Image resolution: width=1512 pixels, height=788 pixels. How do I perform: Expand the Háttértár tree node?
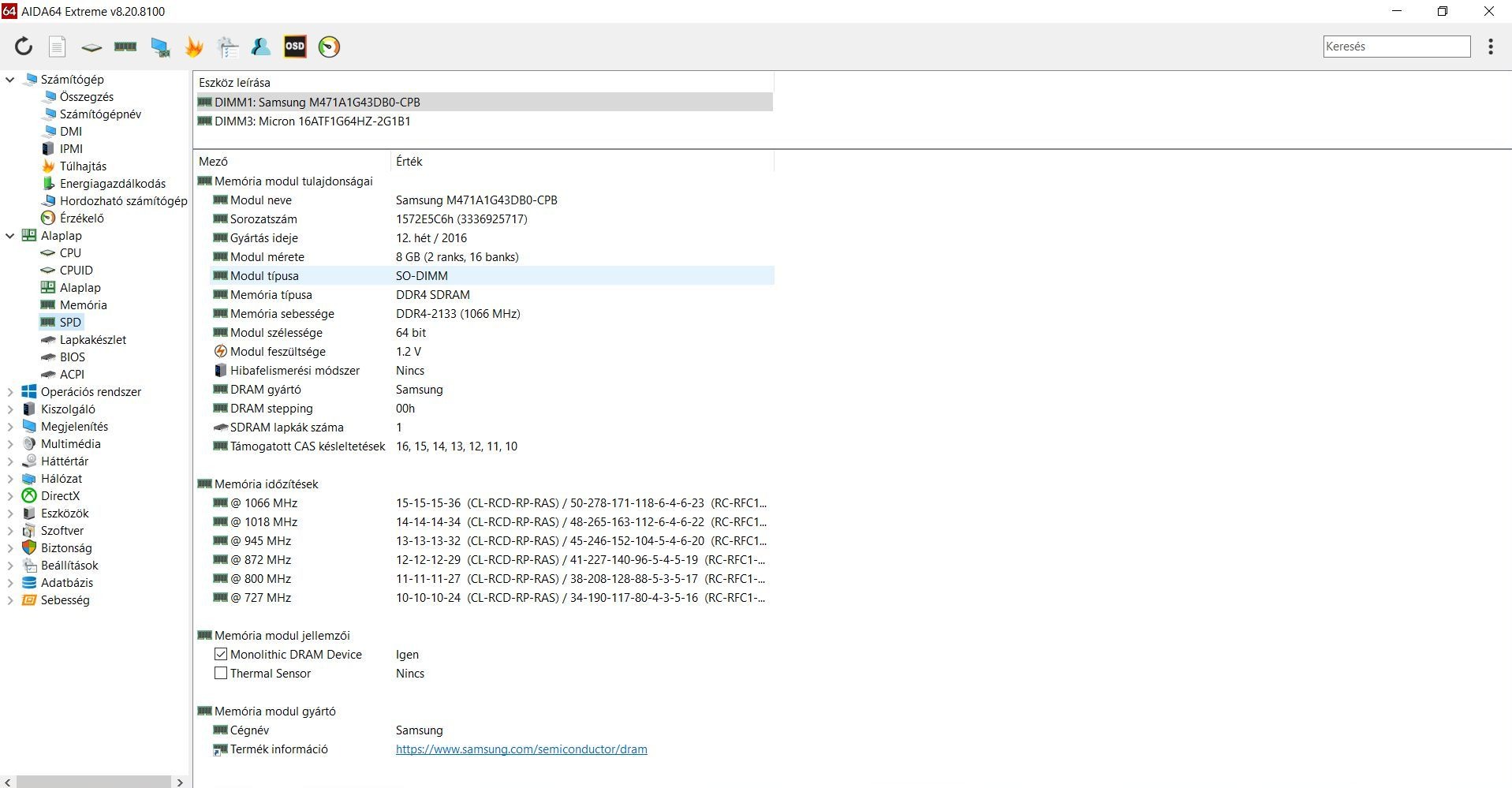click(x=10, y=461)
